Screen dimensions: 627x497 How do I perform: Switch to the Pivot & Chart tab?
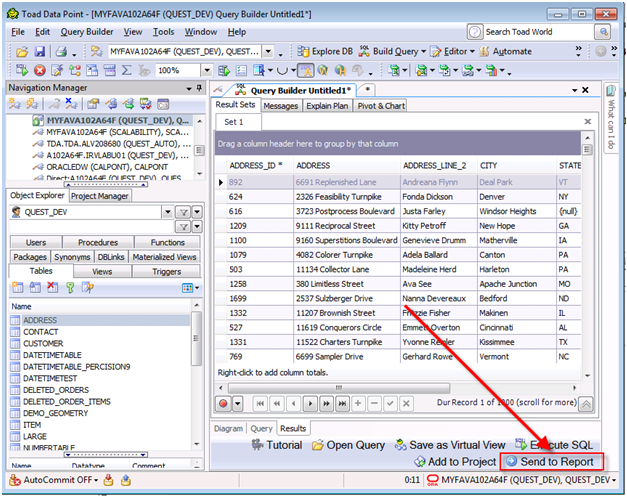[381, 106]
